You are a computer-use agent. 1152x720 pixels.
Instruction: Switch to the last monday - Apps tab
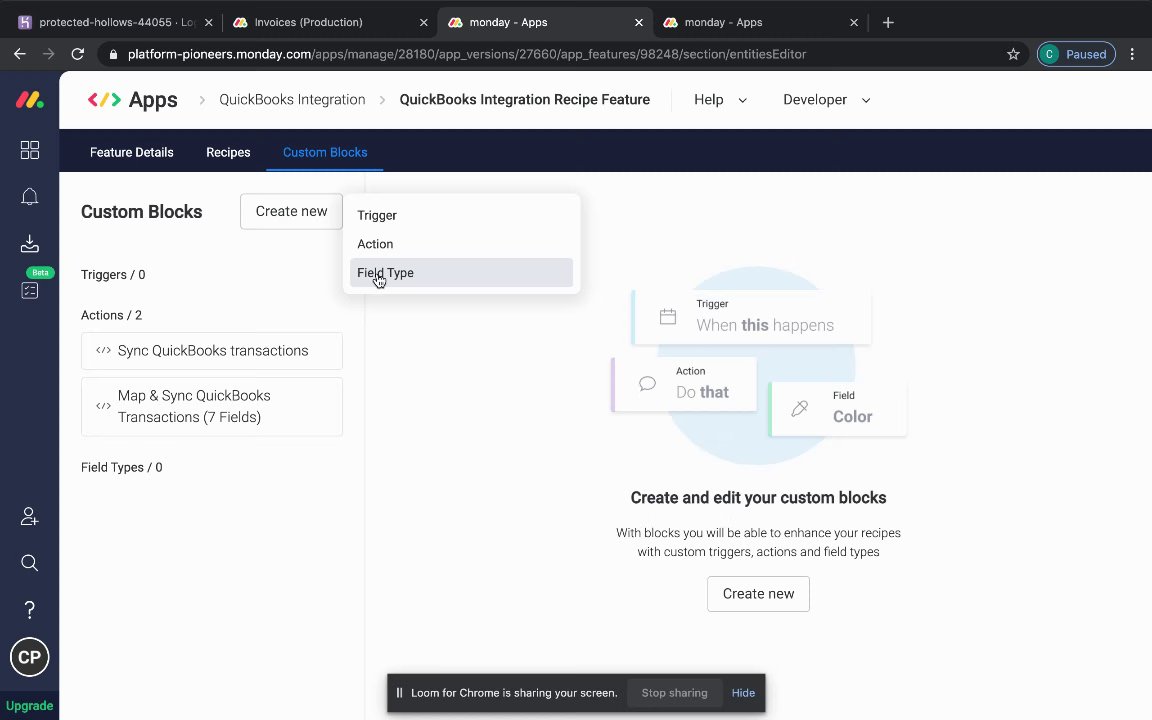(762, 22)
